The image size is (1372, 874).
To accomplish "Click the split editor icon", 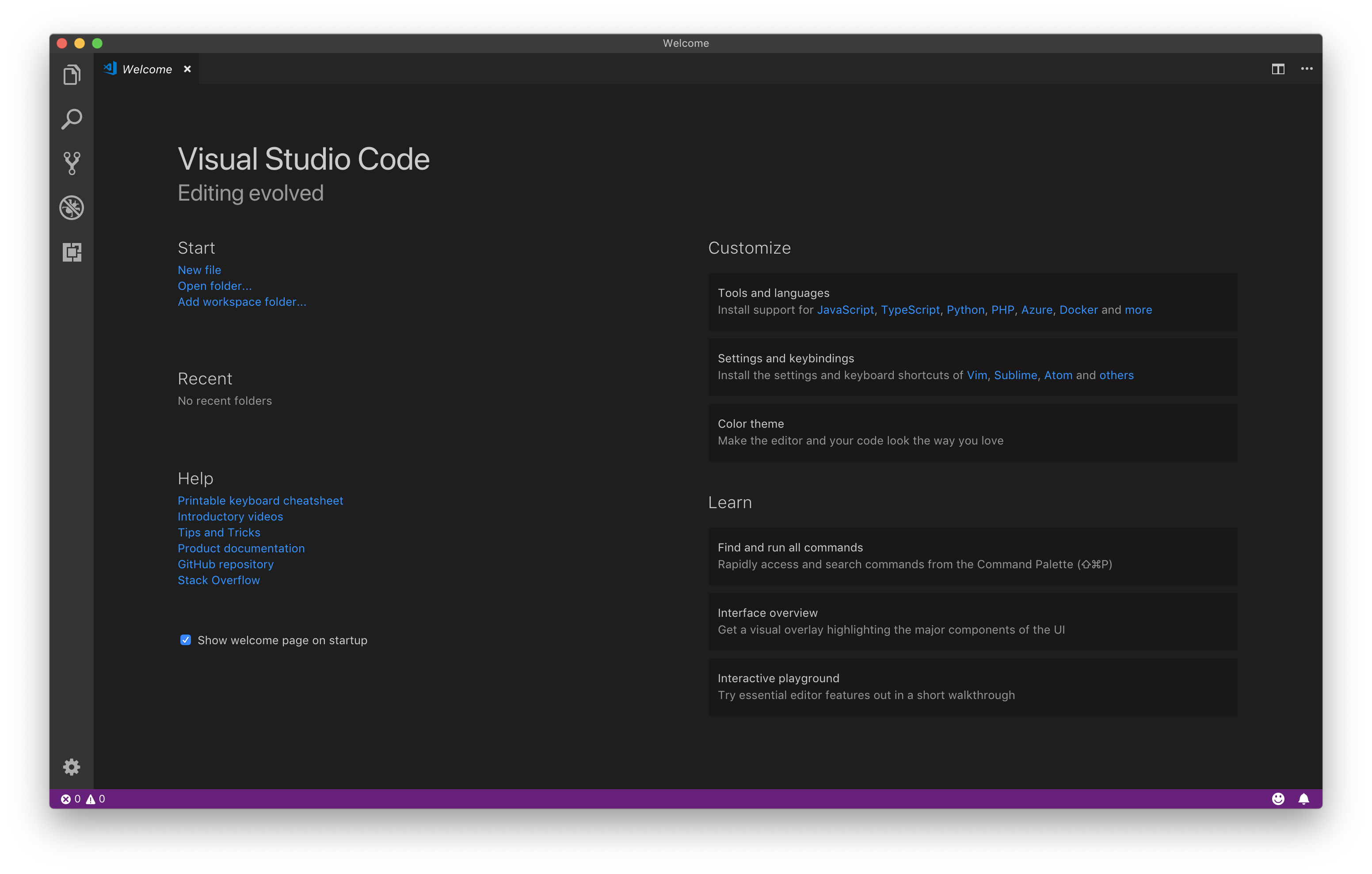I will tap(1278, 69).
